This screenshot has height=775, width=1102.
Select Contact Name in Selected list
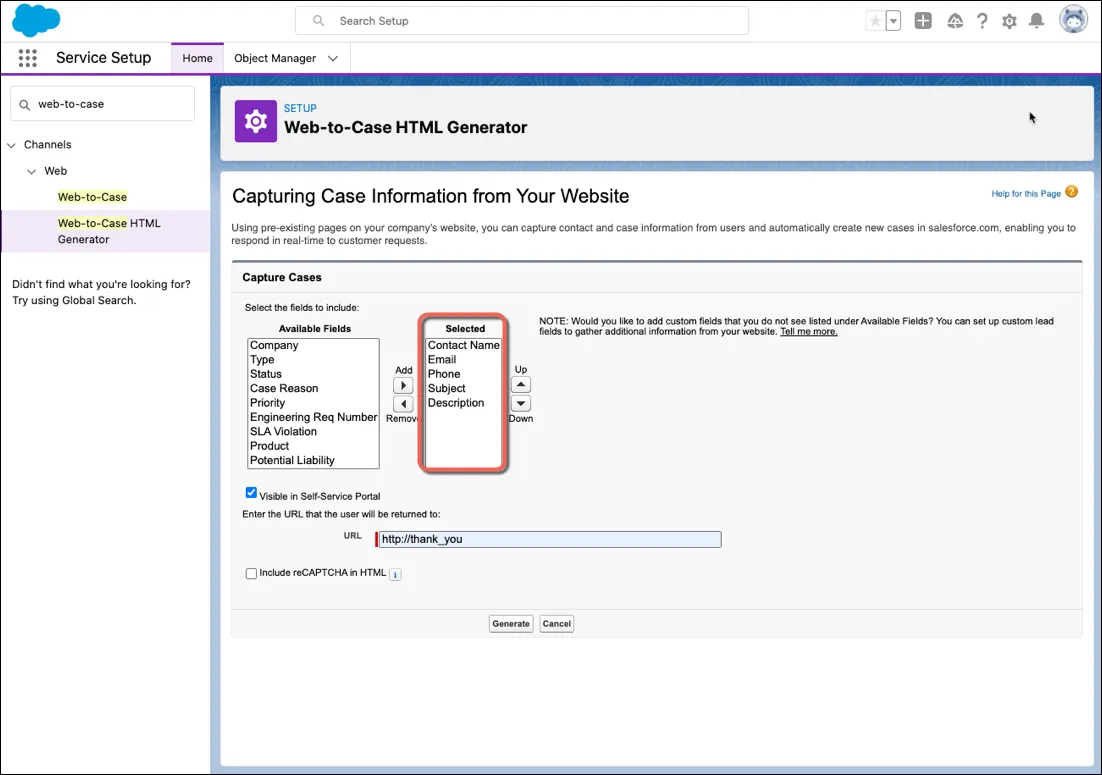click(463, 345)
